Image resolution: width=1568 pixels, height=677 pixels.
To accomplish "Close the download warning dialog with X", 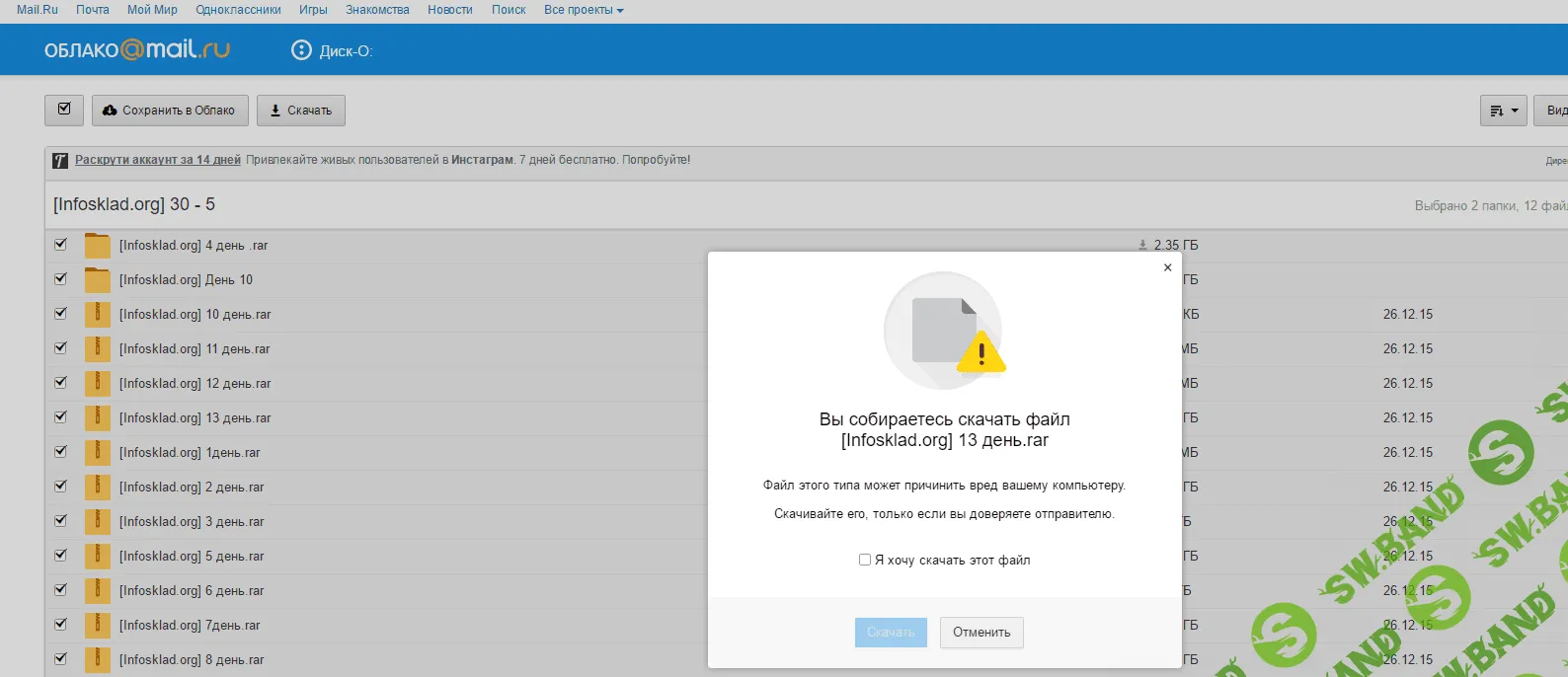I will (x=1167, y=267).
